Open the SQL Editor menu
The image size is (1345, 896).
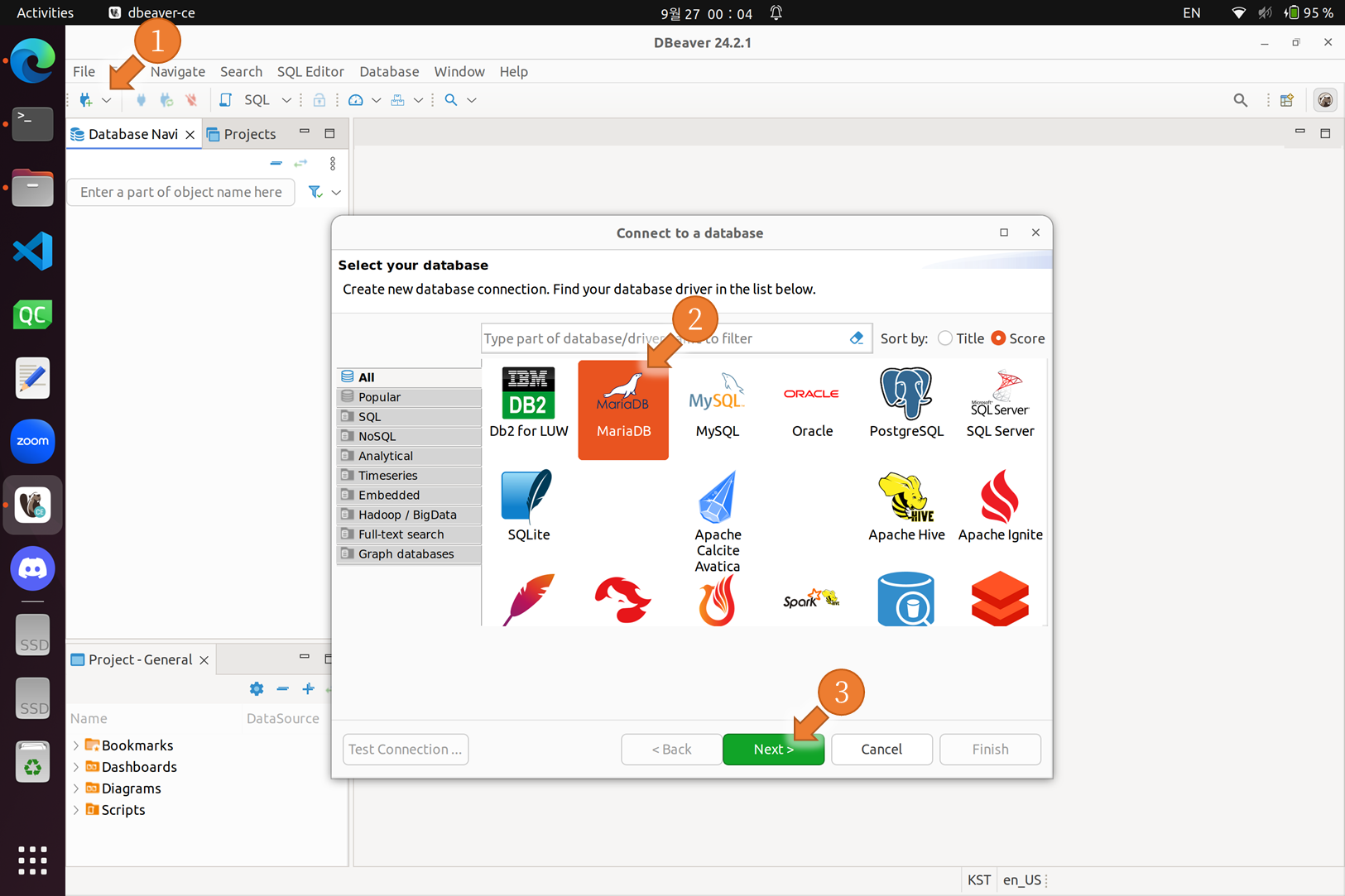(310, 71)
